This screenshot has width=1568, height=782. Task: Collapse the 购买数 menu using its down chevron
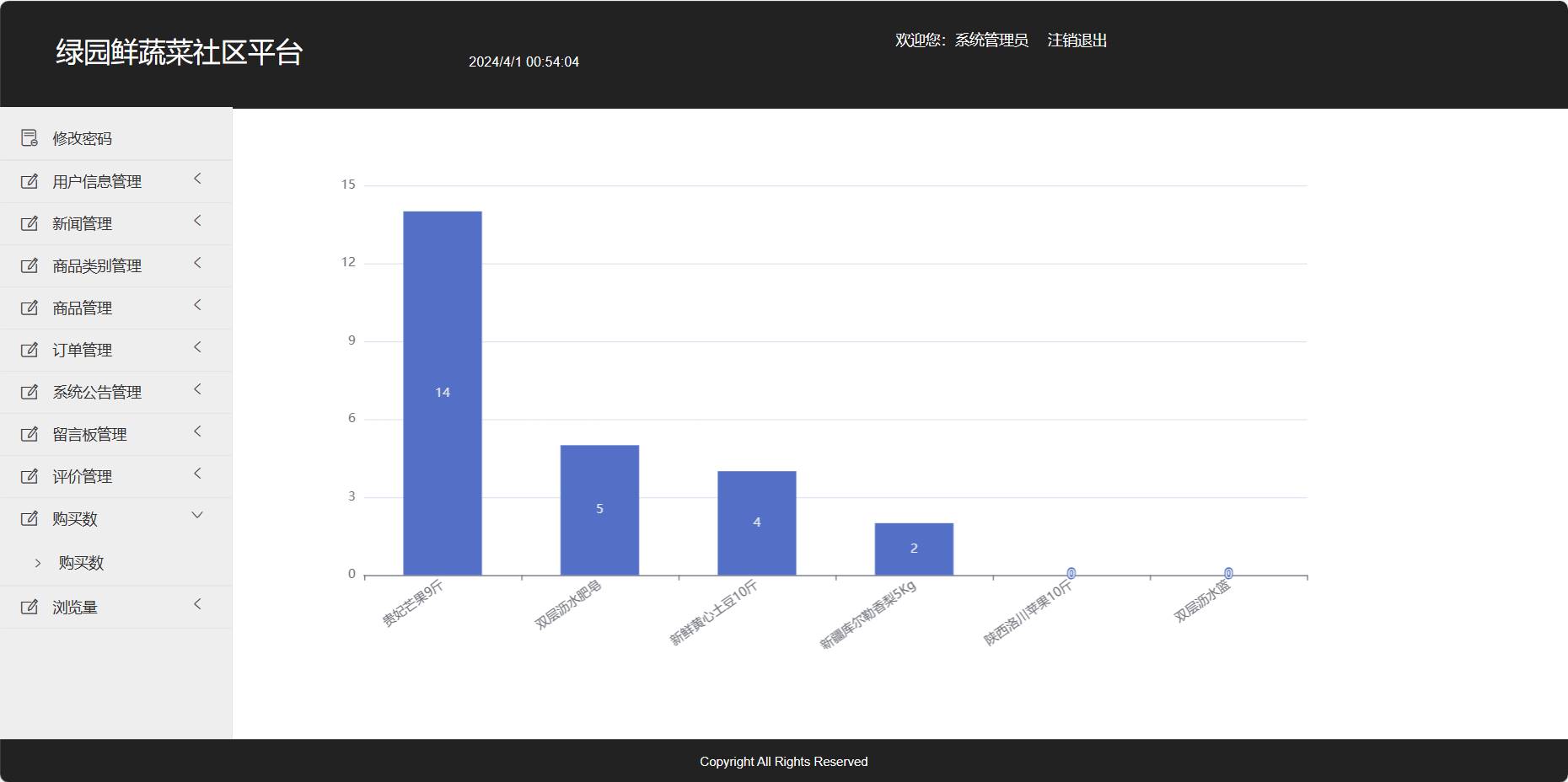197,516
